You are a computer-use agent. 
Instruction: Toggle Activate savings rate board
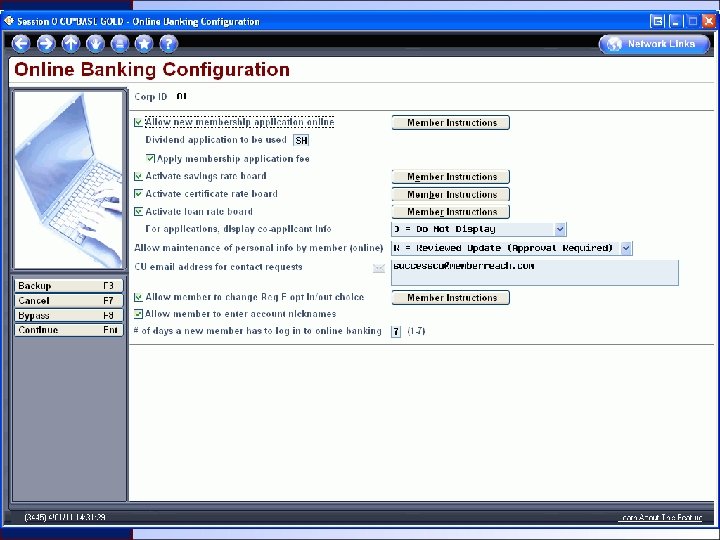coord(138,176)
